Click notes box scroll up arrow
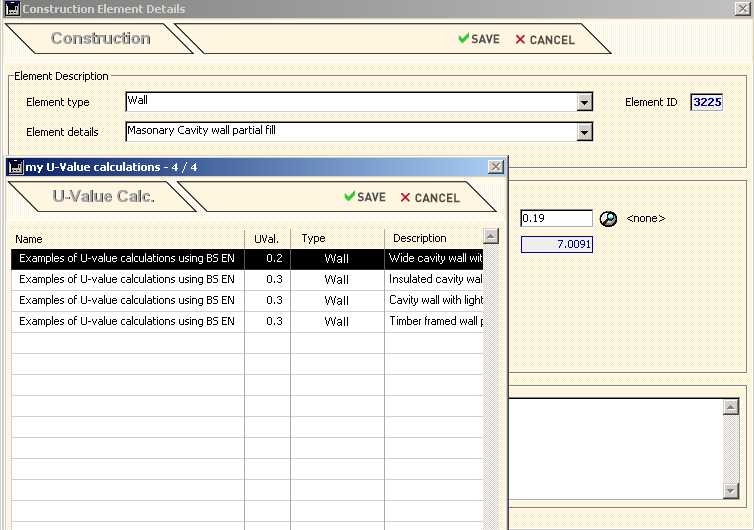 tap(730, 407)
